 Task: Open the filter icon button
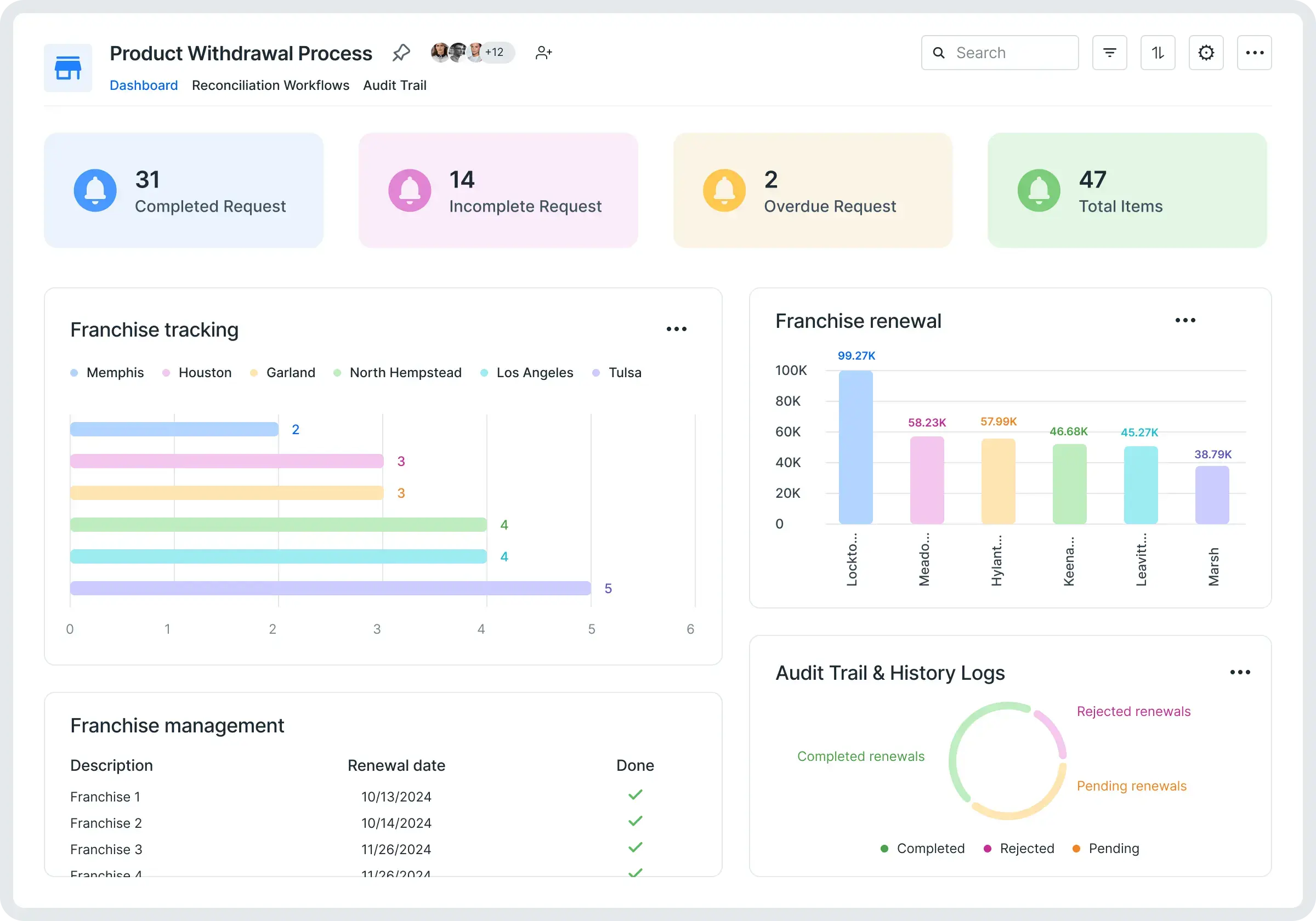1109,53
